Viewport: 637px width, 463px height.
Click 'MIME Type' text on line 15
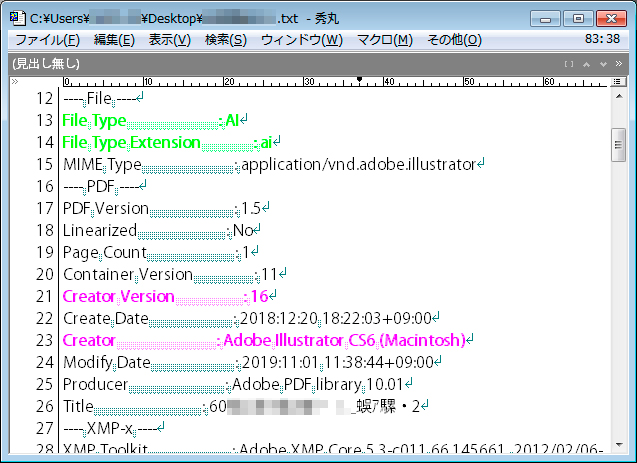click(x=102, y=165)
